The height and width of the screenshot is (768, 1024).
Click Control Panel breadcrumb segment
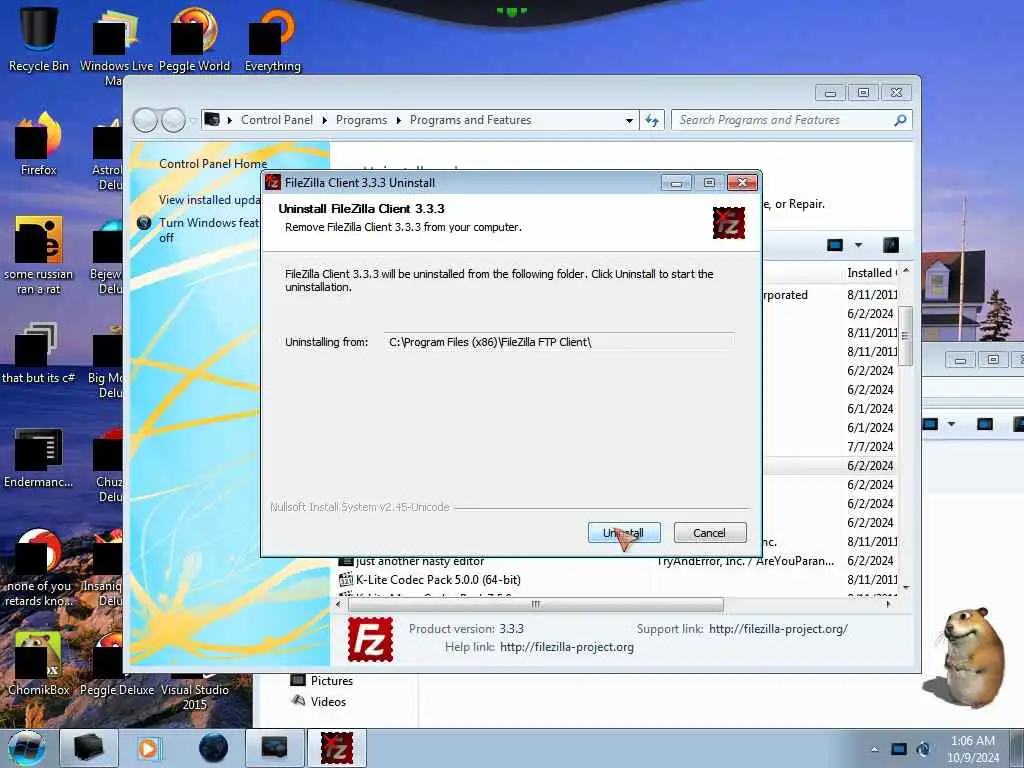[x=277, y=120]
